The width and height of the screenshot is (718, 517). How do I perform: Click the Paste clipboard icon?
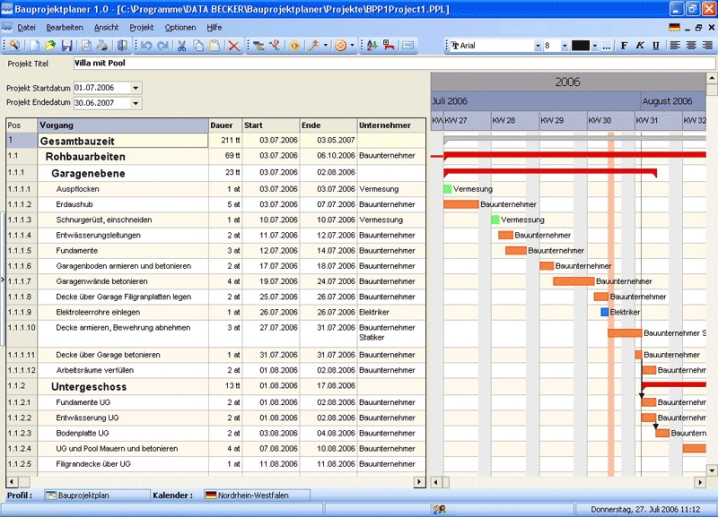coord(214,46)
